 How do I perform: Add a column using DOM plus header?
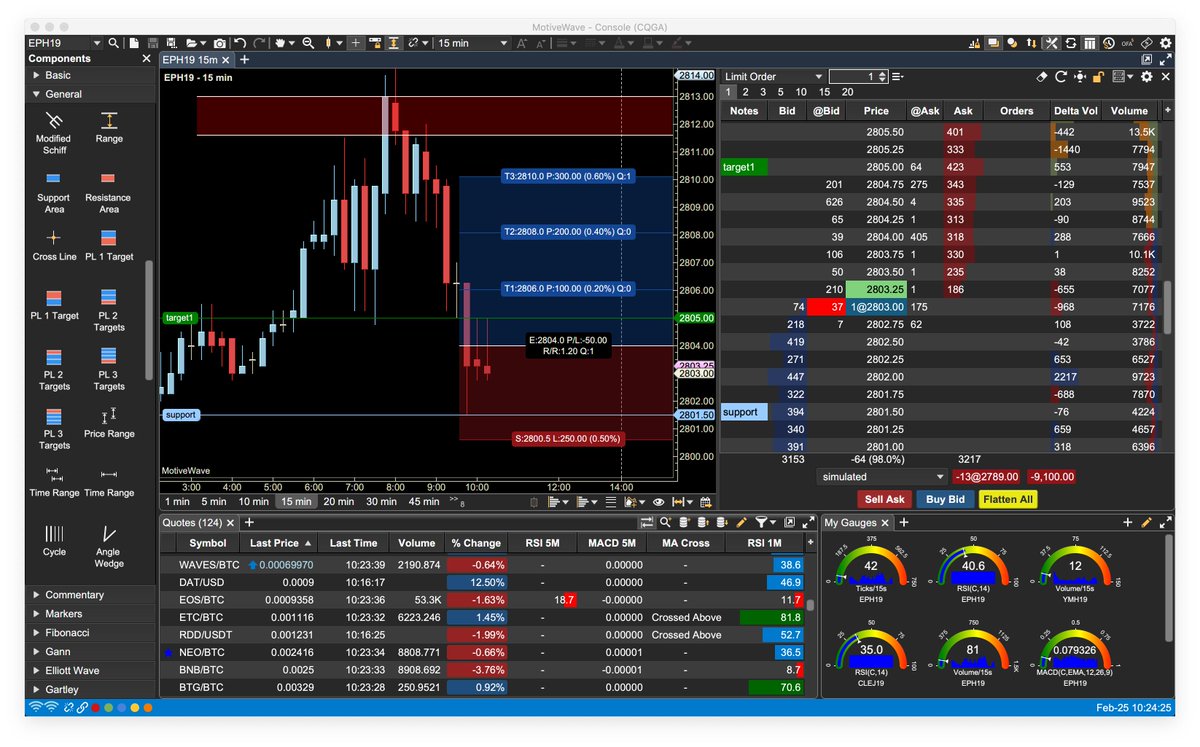1167,110
